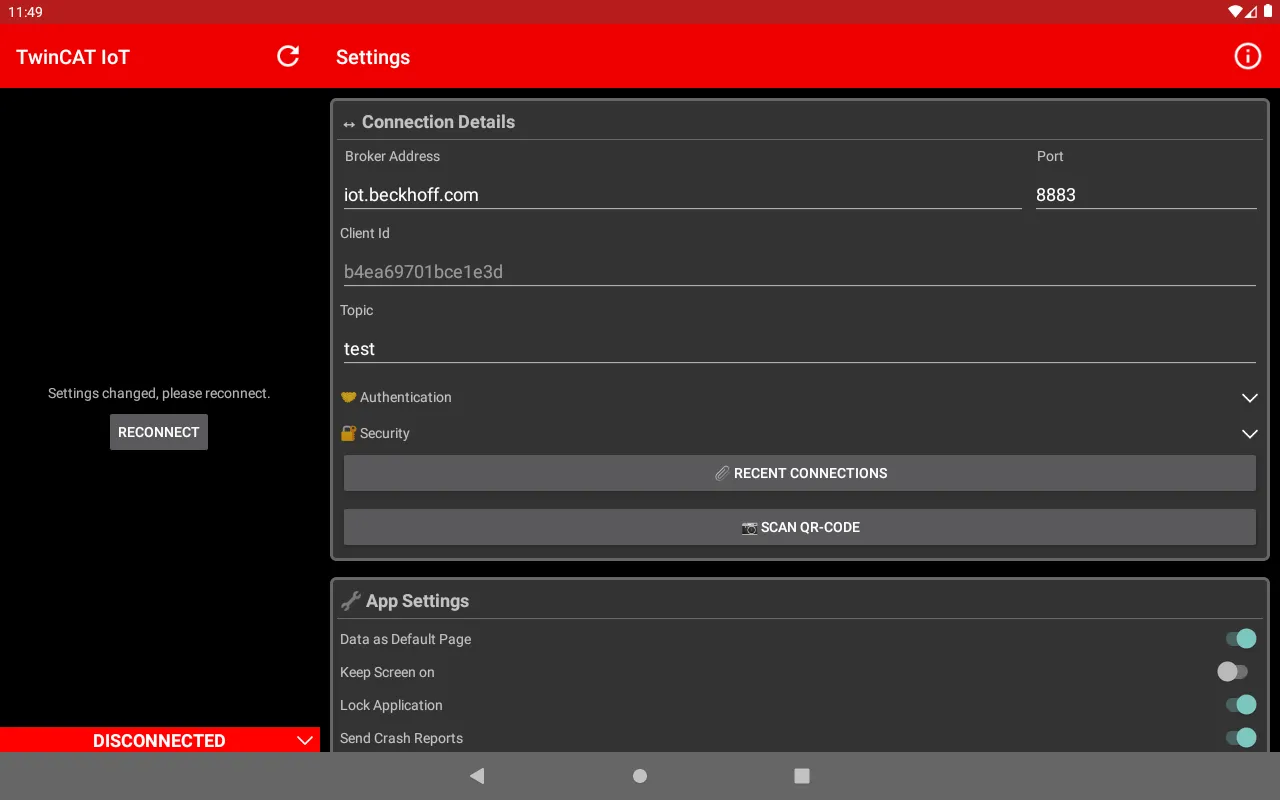Tap the arrows icon beside Connection Details

point(349,124)
